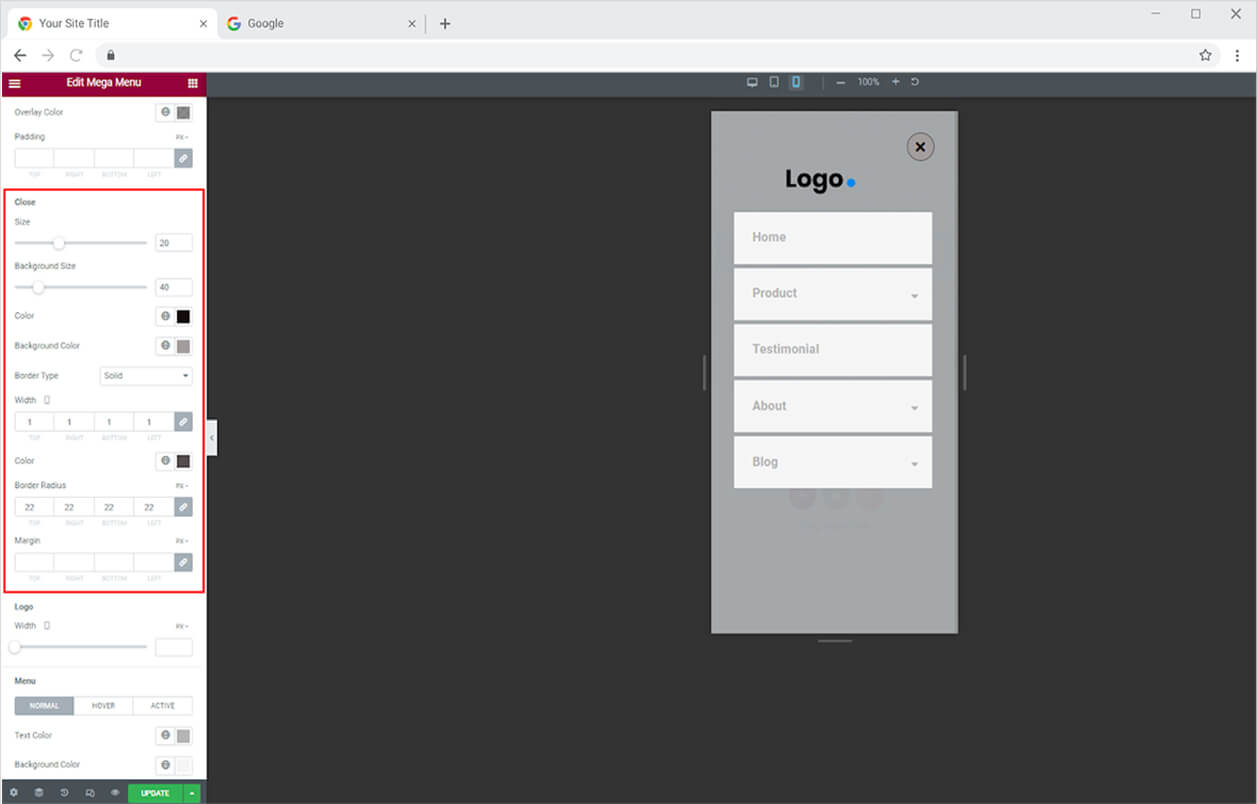
Task: Open the hamburger menu in Elementor panel header
Action: [14, 83]
